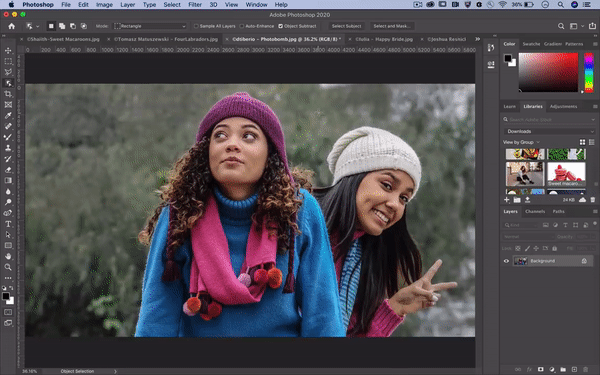600x375 pixels.
Task: Open the Properties panel icon
Action: 491,64
